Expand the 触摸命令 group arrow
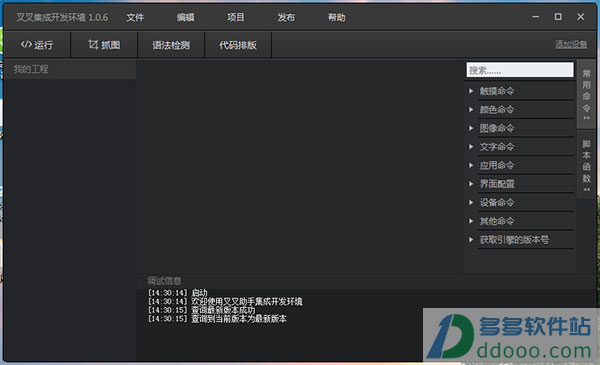600x365 pixels. (x=471, y=91)
